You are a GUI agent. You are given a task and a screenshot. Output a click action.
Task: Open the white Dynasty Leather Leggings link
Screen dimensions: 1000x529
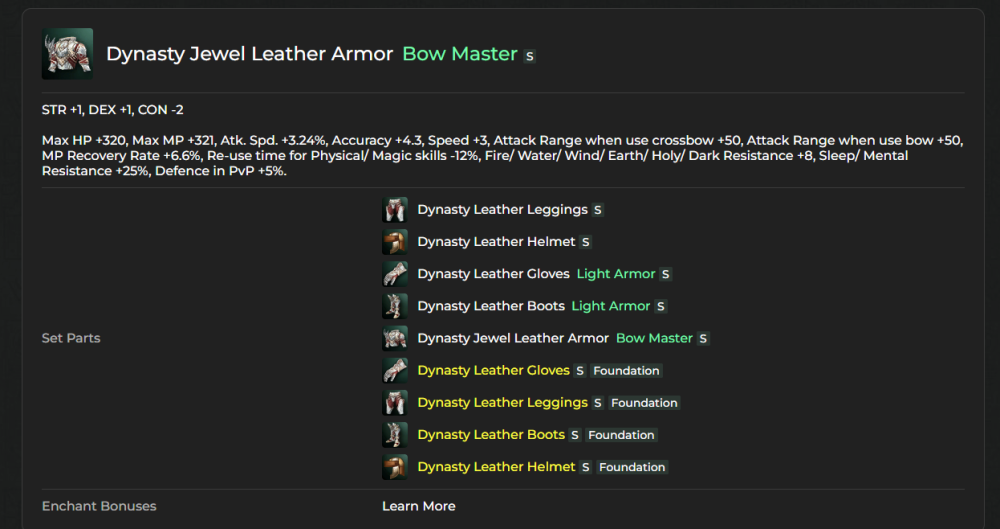[502, 210]
